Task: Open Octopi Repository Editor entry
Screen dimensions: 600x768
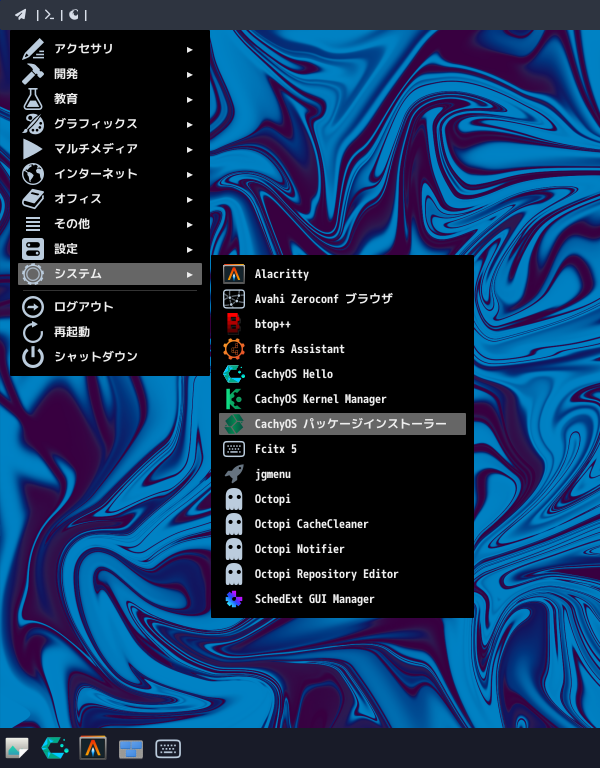Action: [x=342, y=574]
